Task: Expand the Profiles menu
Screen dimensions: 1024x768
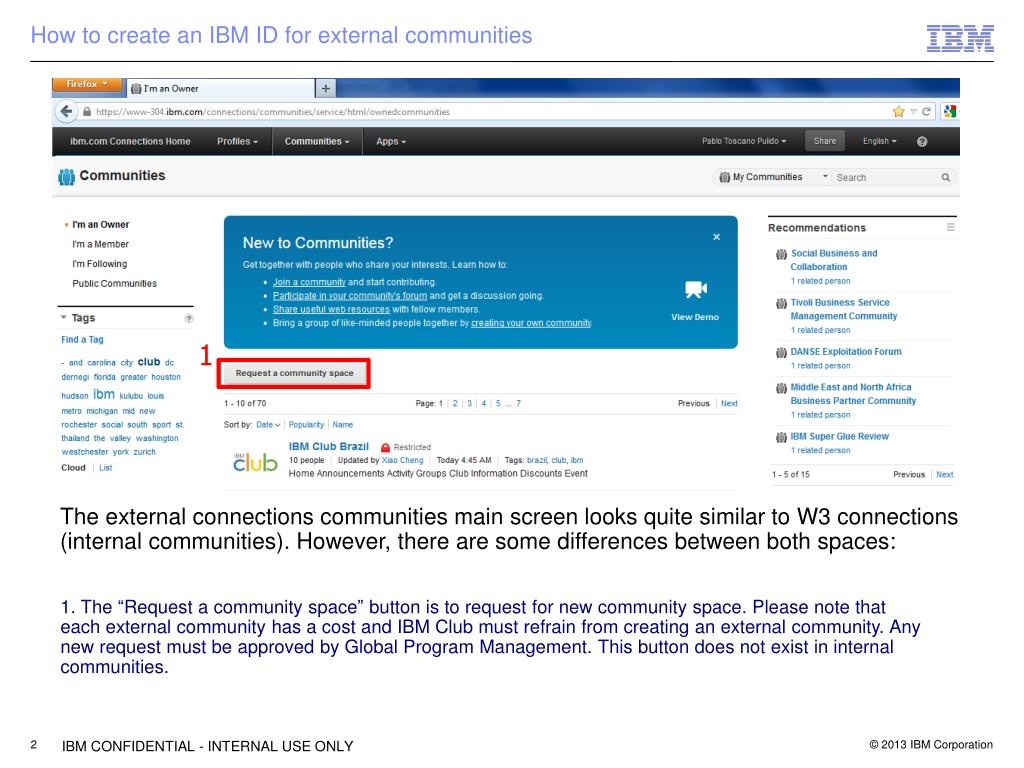Action: pos(237,142)
